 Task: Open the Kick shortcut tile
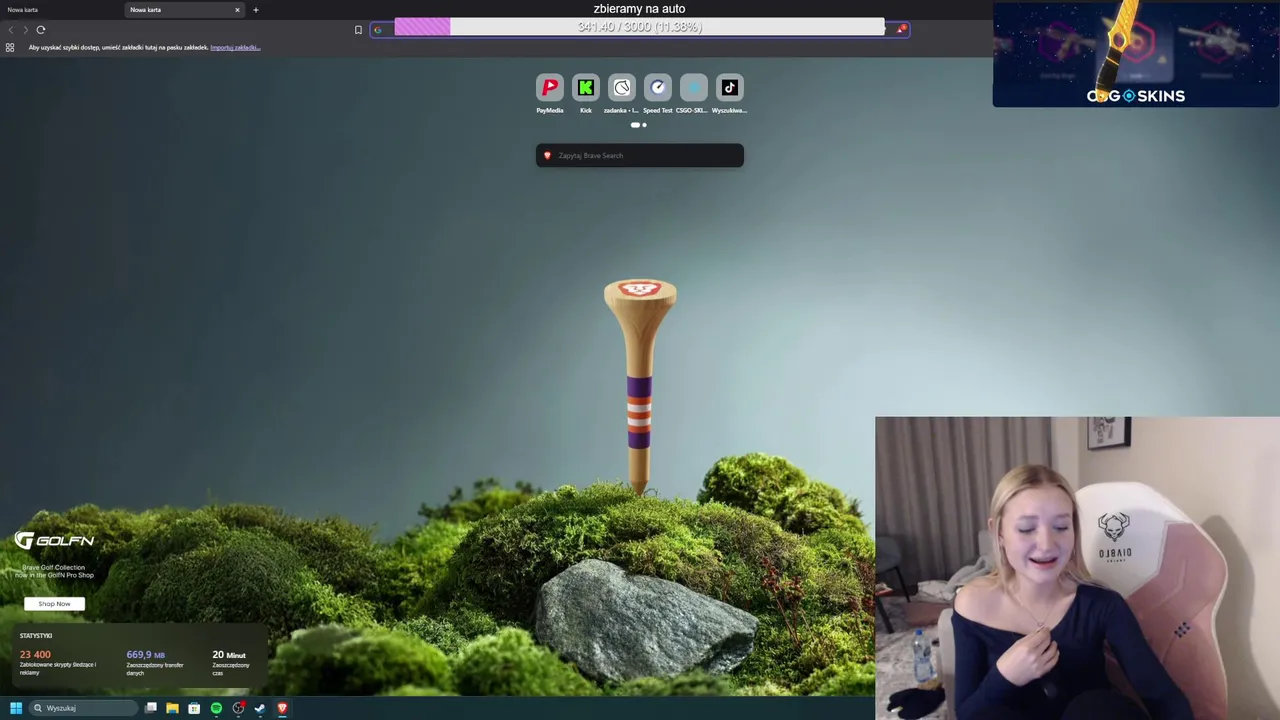tap(586, 88)
